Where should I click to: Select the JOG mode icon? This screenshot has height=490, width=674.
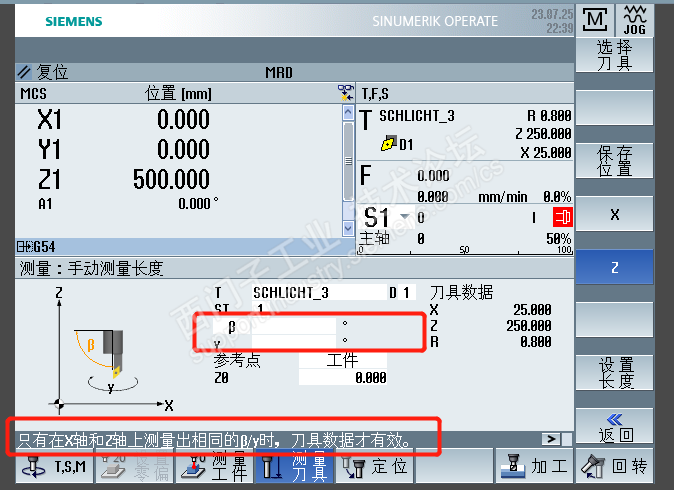634,20
